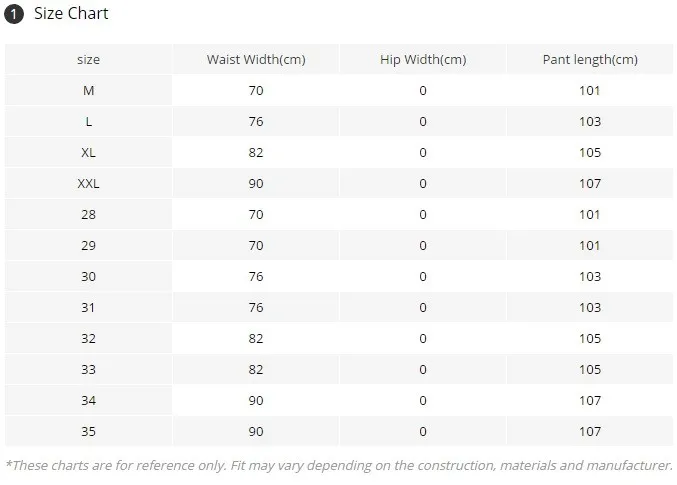Click waist width 82 in row 33
This screenshot has width=677, height=485.
tap(256, 370)
